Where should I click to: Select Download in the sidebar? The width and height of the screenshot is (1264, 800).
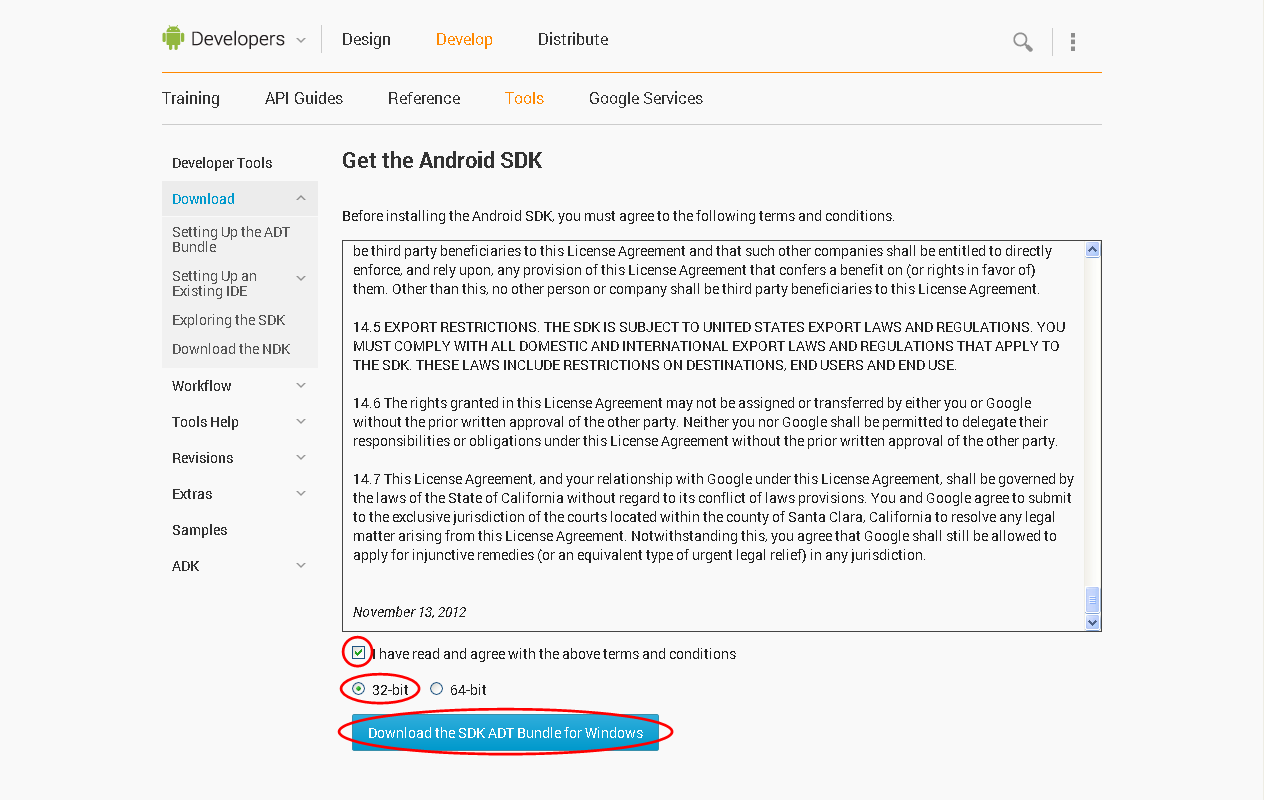(203, 199)
